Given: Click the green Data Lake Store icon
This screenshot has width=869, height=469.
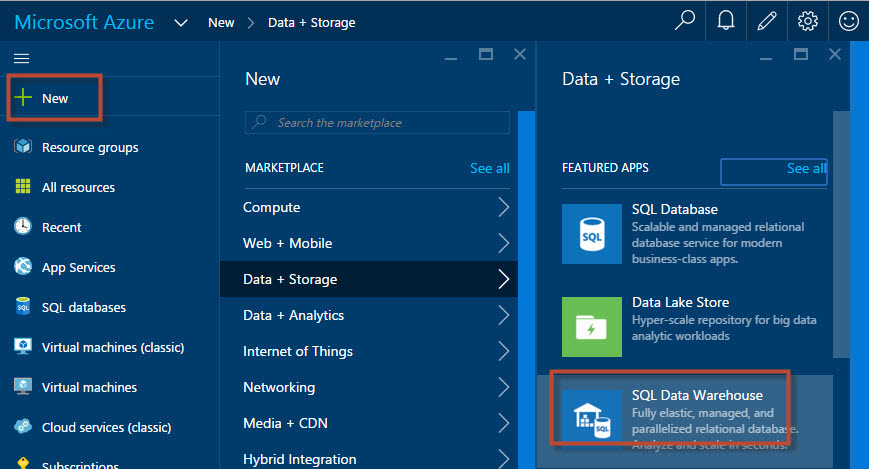Looking at the screenshot, I should tap(591, 327).
